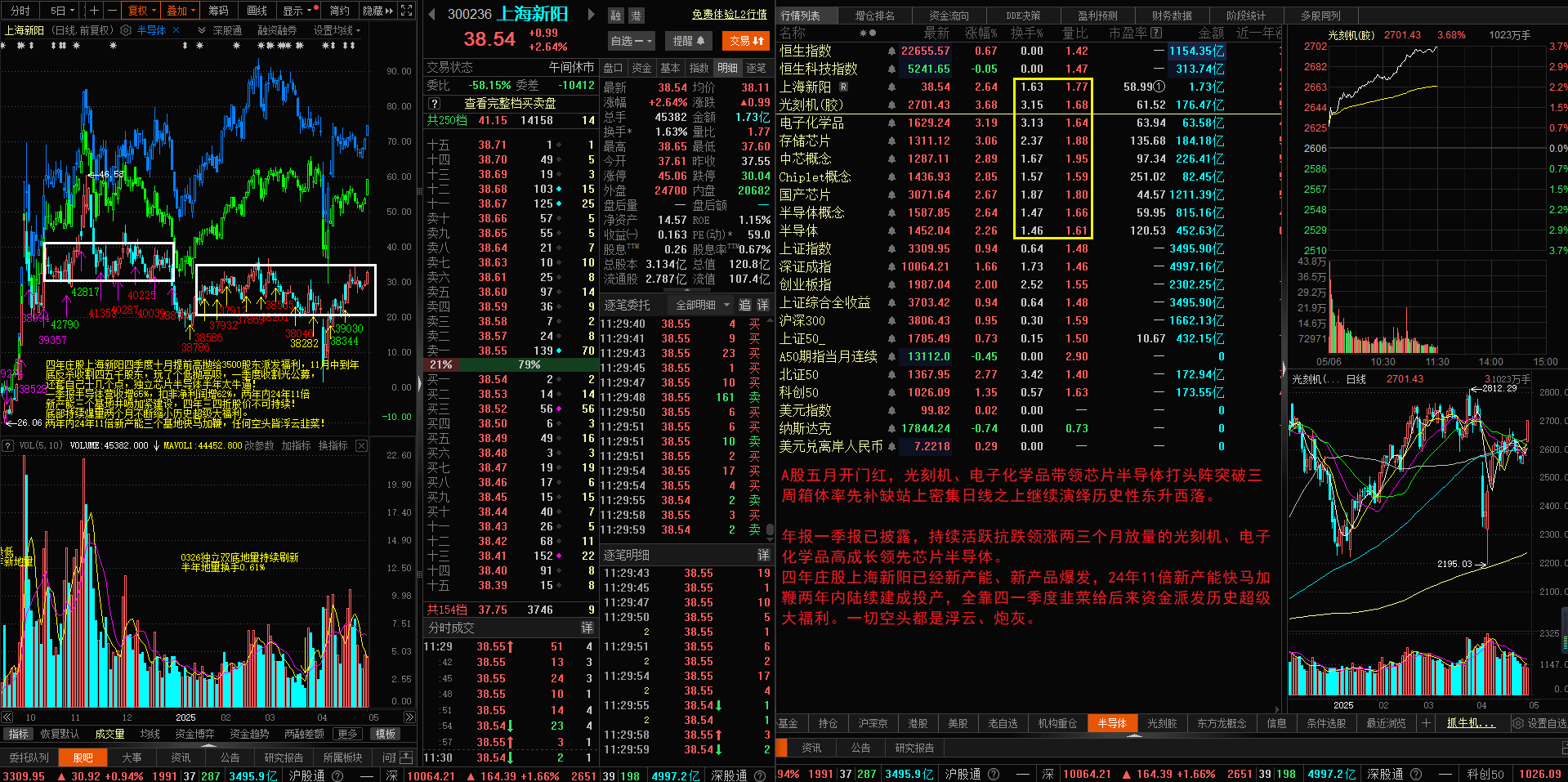1568x782 pixels.
Task: Click the minus zoom-out chart icon
Action: [111, 11]
